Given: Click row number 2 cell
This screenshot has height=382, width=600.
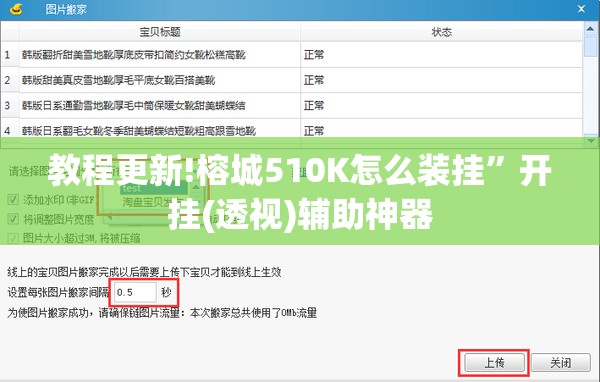Looking at the screenshot, I should pos(10,80).
